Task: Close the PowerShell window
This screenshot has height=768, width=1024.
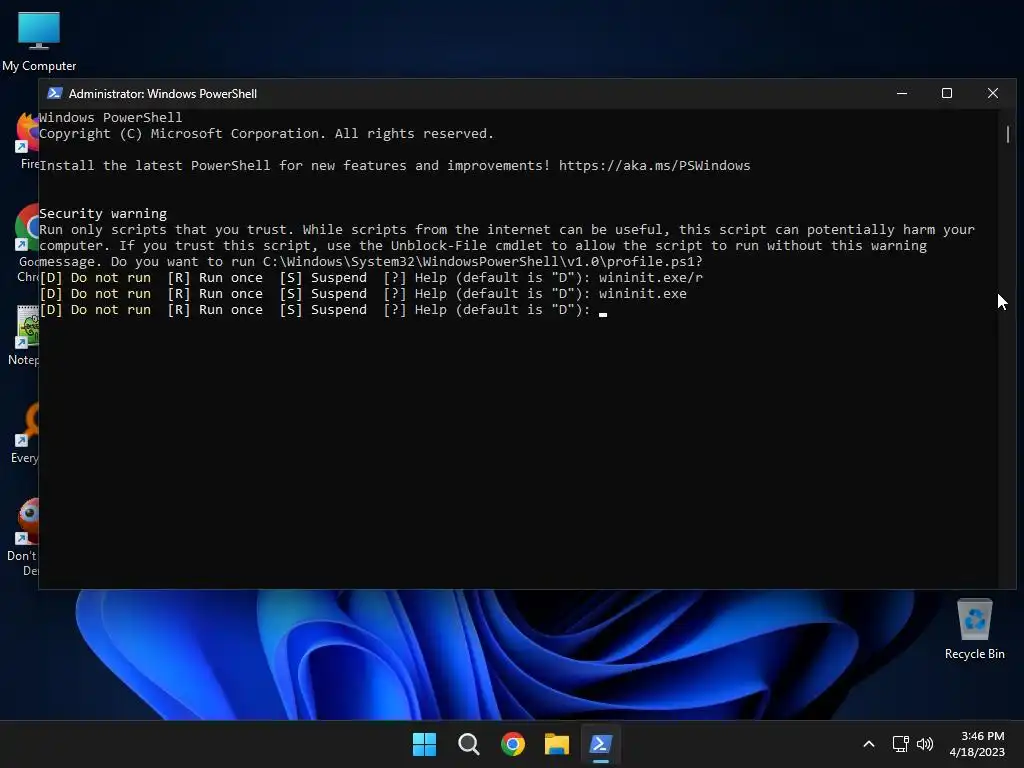Action: click(993, 93)
